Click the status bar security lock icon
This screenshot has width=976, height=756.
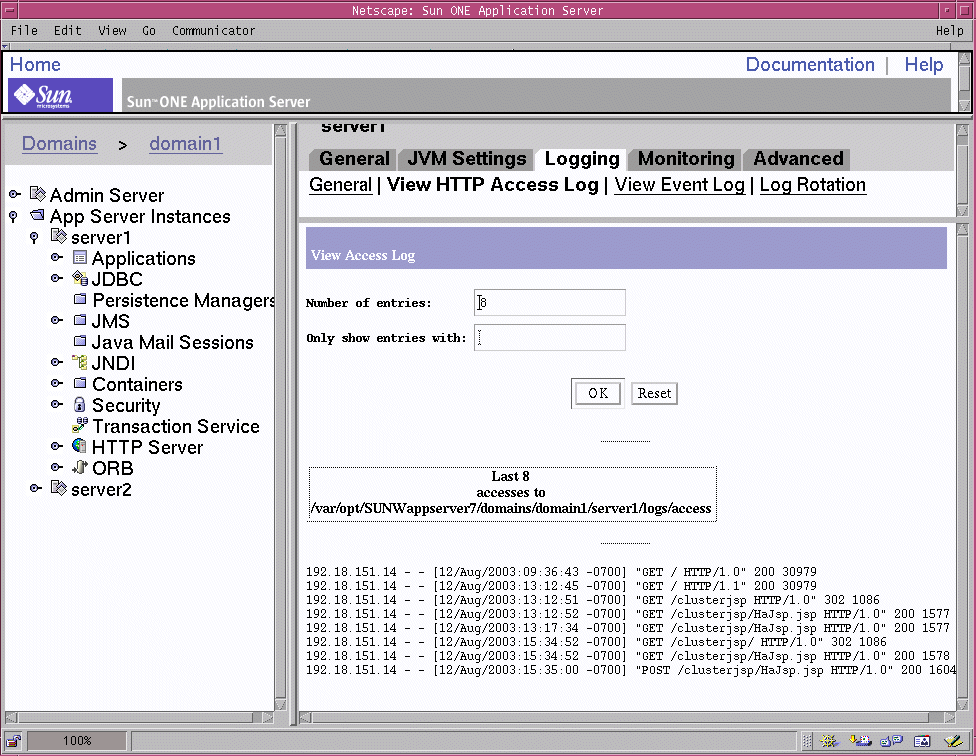(x=13, y=740)
